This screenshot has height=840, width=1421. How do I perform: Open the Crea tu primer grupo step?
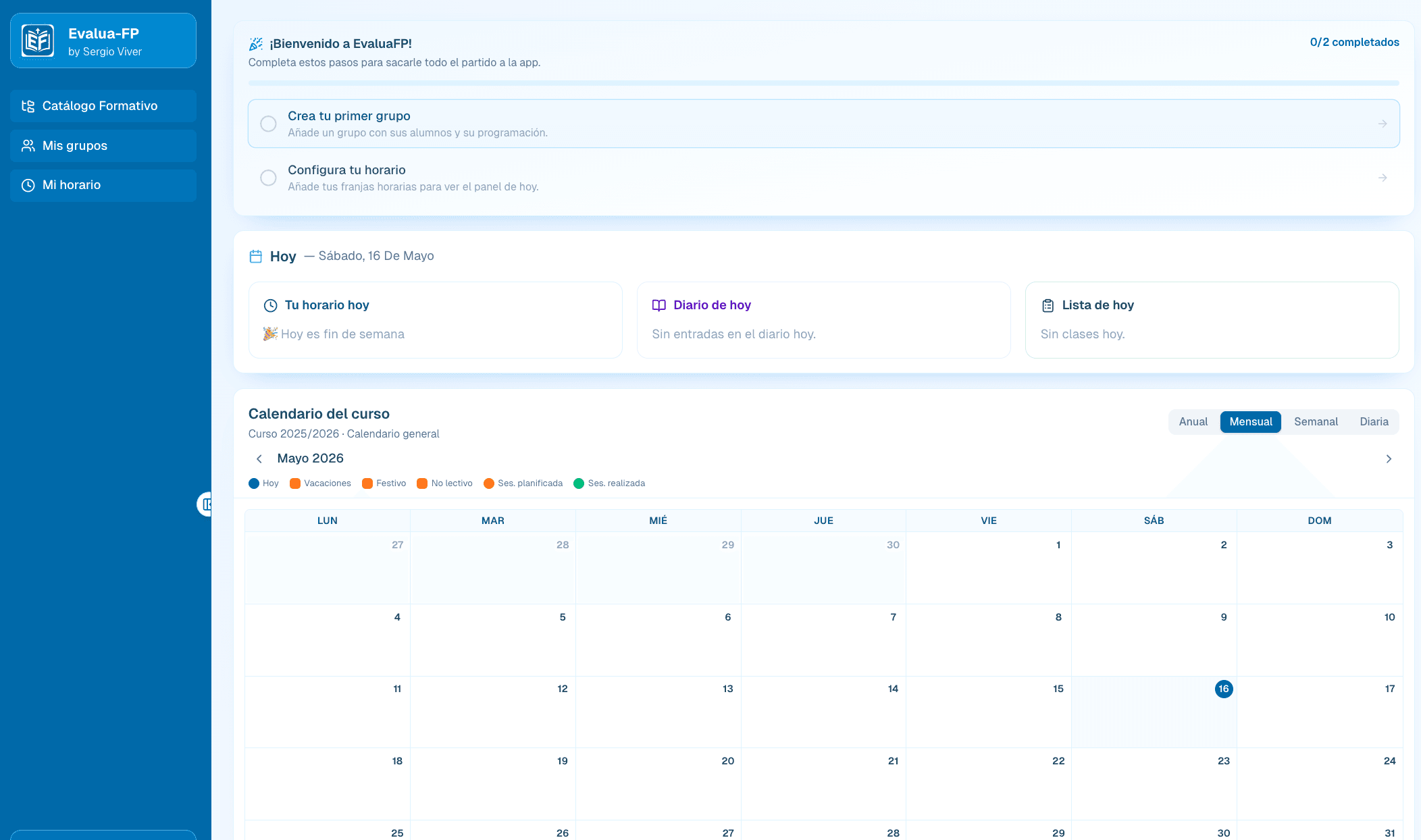point(823,124)
